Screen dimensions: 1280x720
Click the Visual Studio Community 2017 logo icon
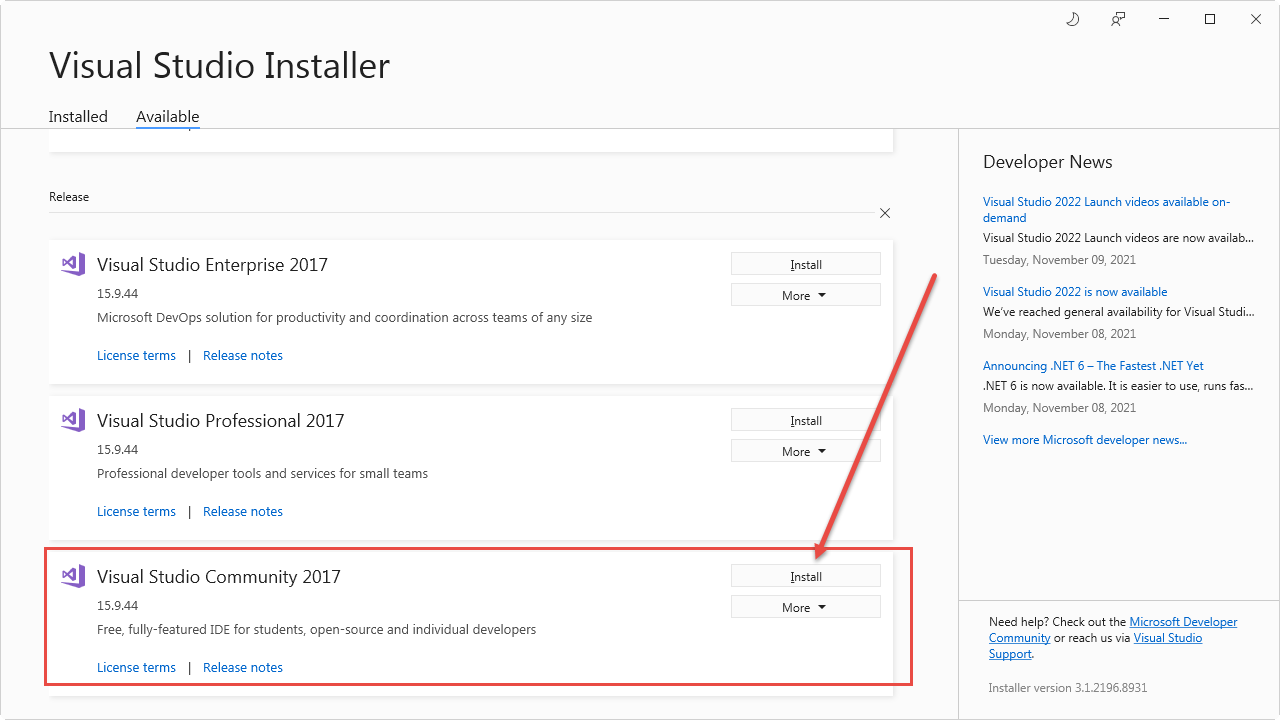[73, 576]
